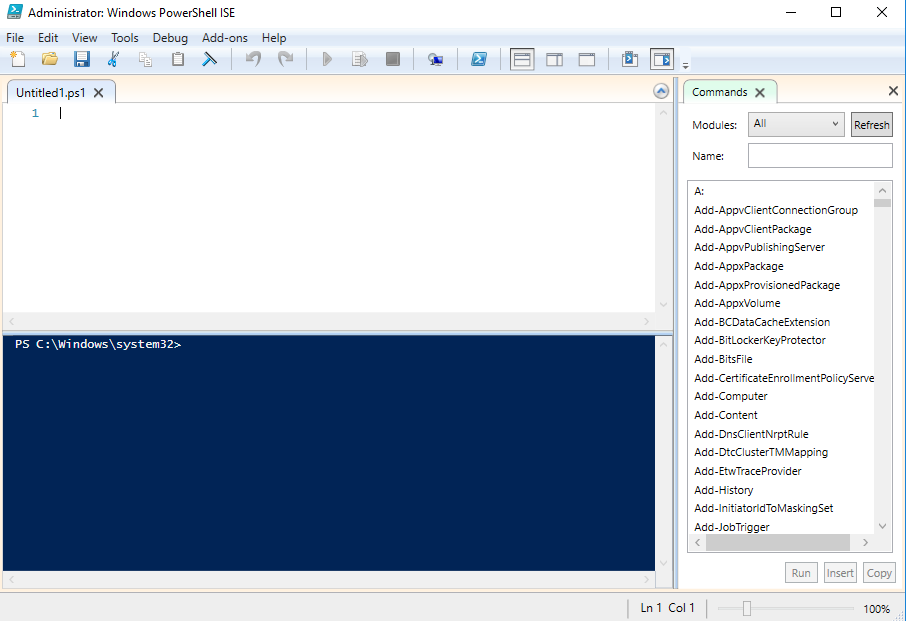Click the New script toolbar icon
Screen dimensions: 906x621
18,59
